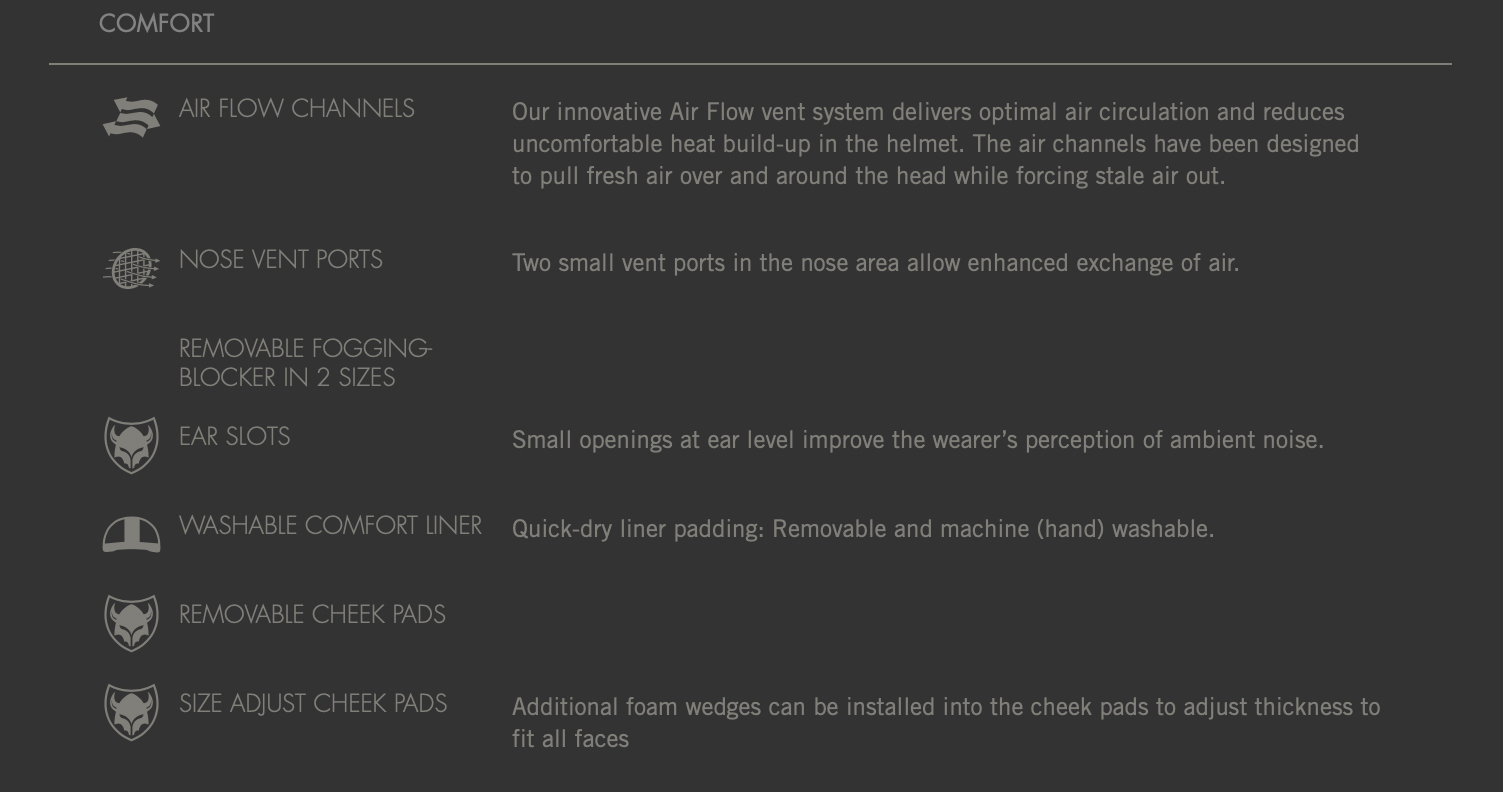Click the Ear Slots feature label
Screen dimensions: 1503x792
tap(234, 436)
